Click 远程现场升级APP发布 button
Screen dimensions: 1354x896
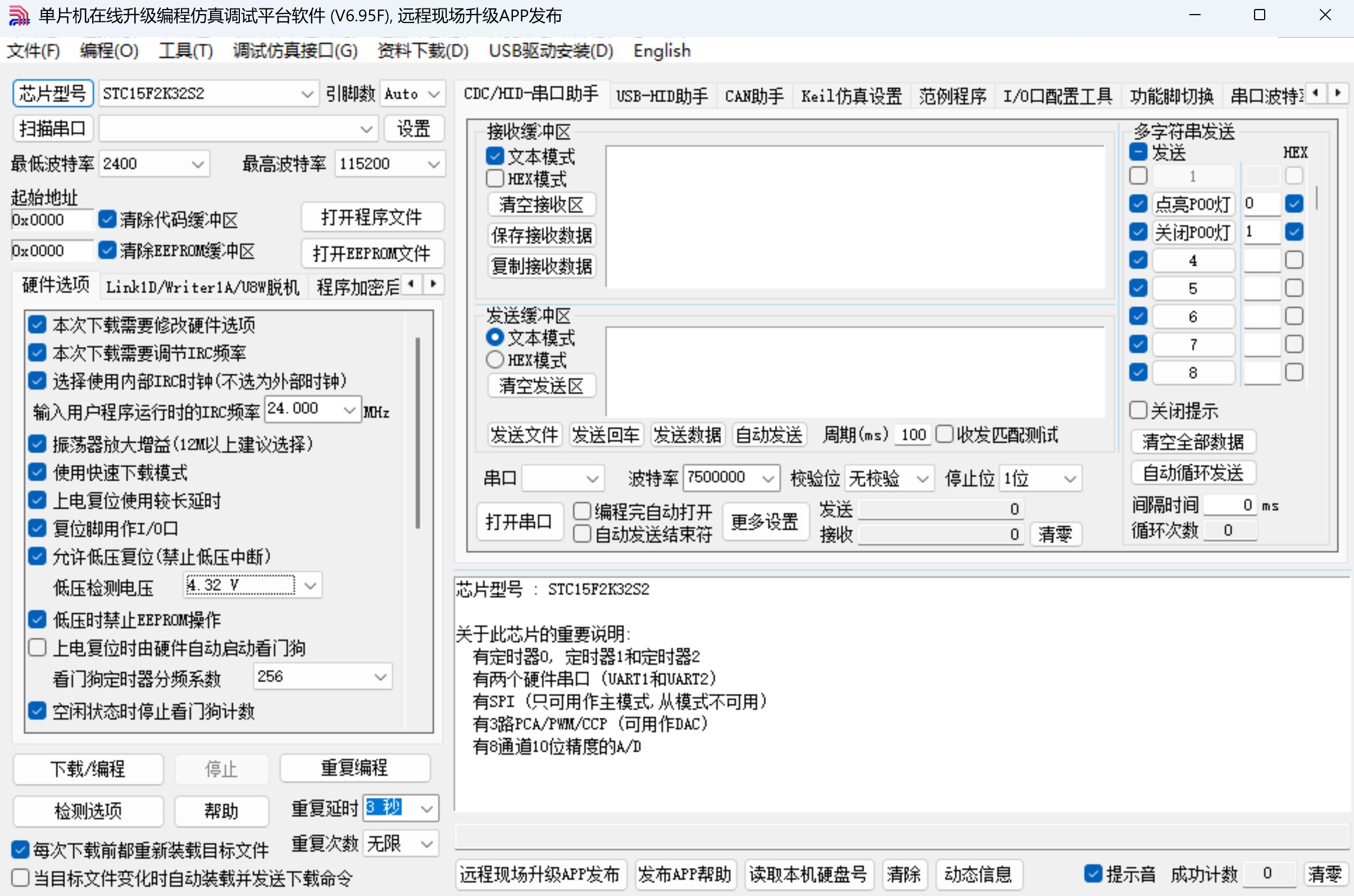540,874
